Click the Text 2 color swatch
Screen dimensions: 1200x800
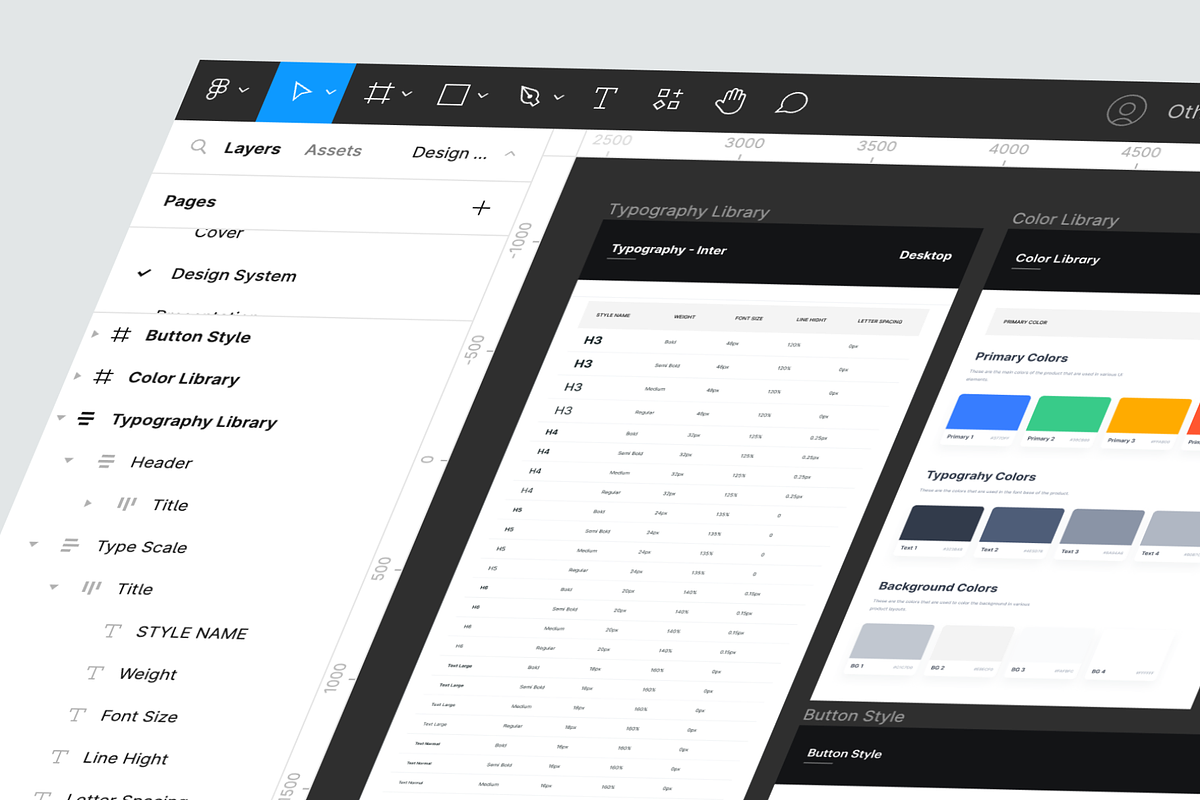coord(1021,526)
